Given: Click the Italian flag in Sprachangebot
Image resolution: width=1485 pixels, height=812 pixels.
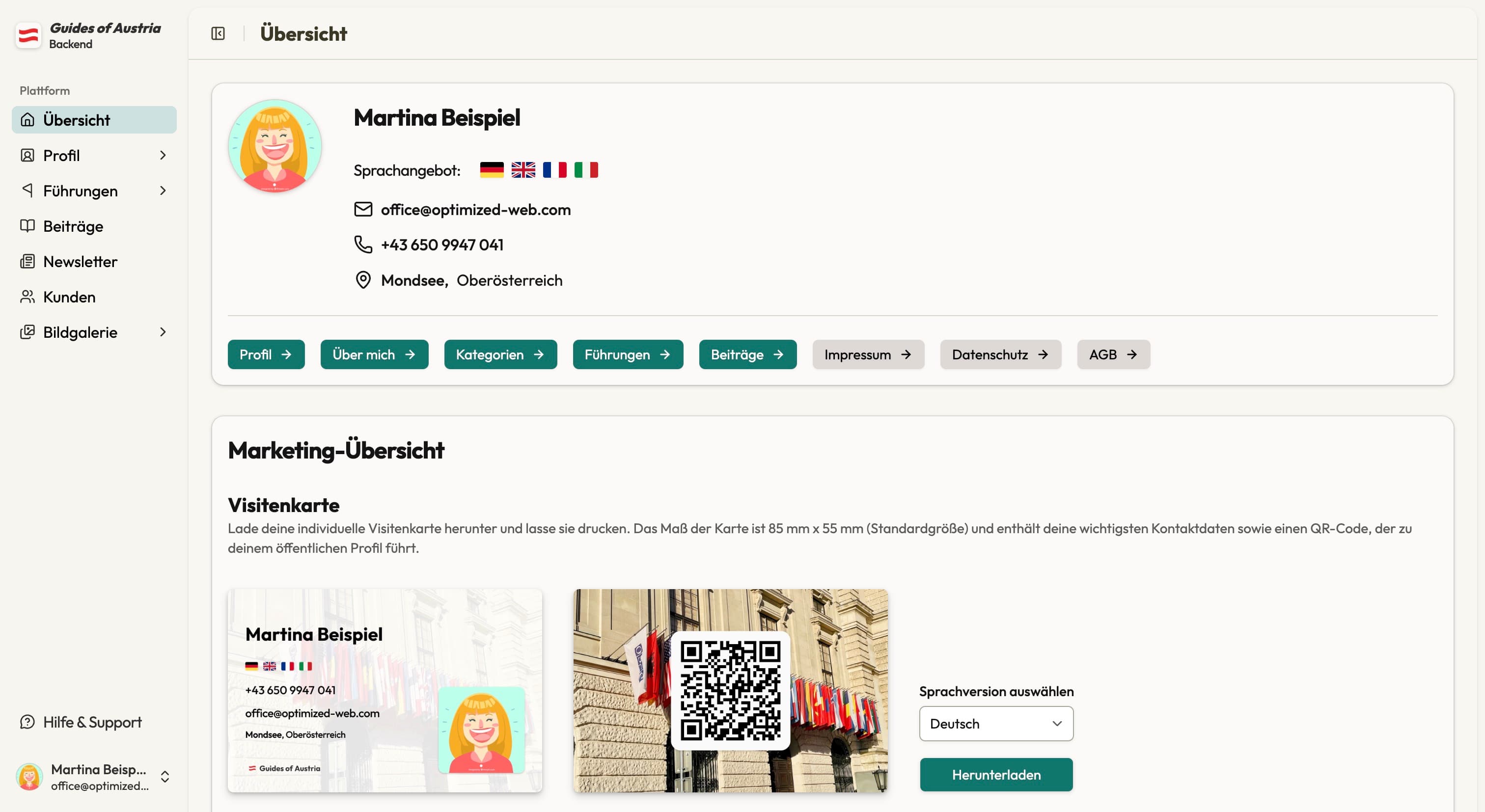Looking at the screenshot, I should 586,170.
